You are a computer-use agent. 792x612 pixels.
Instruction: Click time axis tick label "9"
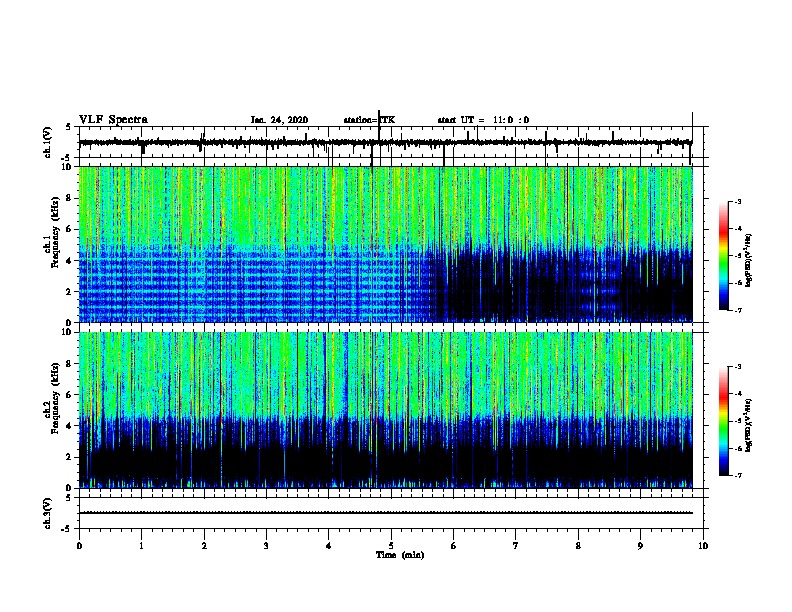click(x=640, y=545)
